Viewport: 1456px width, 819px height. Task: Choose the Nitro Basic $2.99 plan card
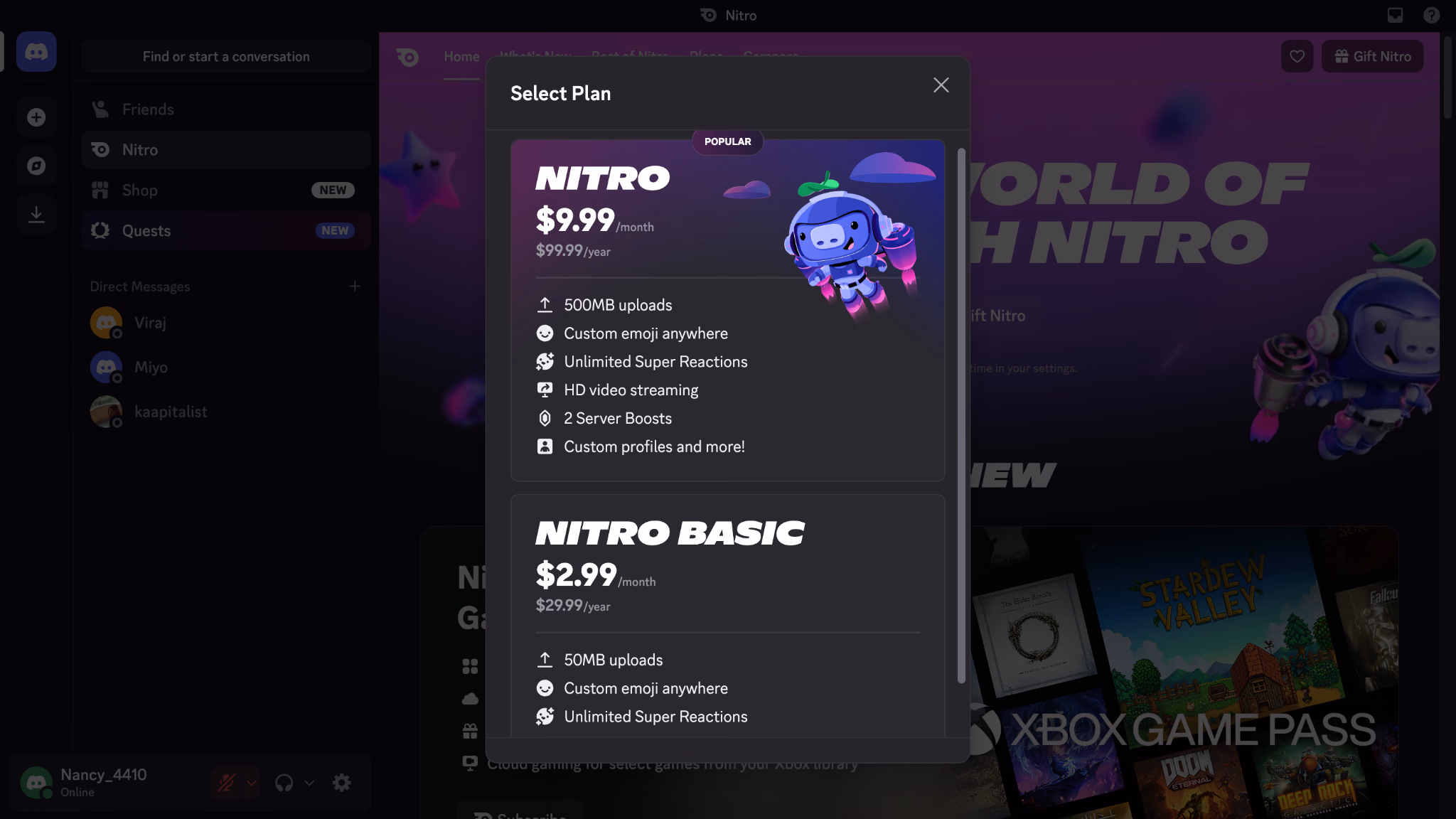(727, 616)
